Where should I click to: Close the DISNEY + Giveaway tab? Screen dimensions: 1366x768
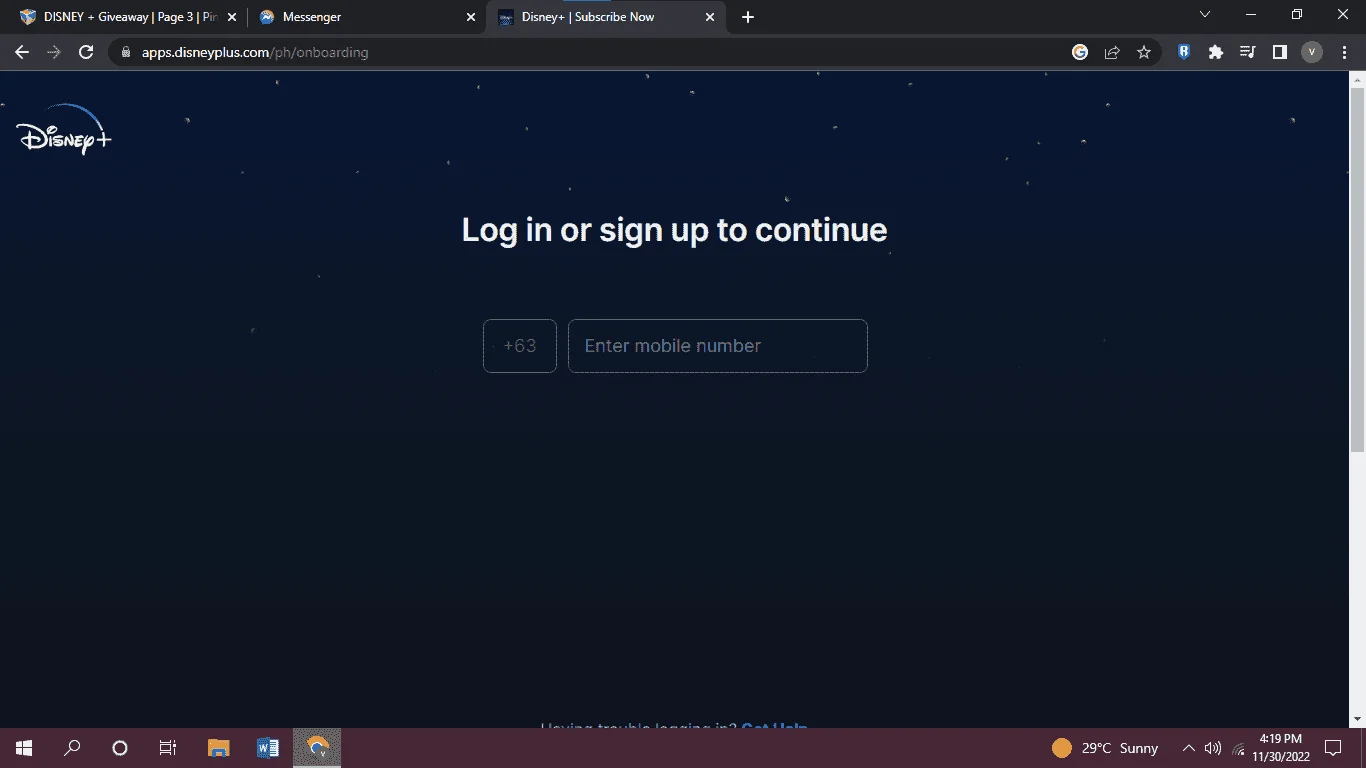click(232, 17)
